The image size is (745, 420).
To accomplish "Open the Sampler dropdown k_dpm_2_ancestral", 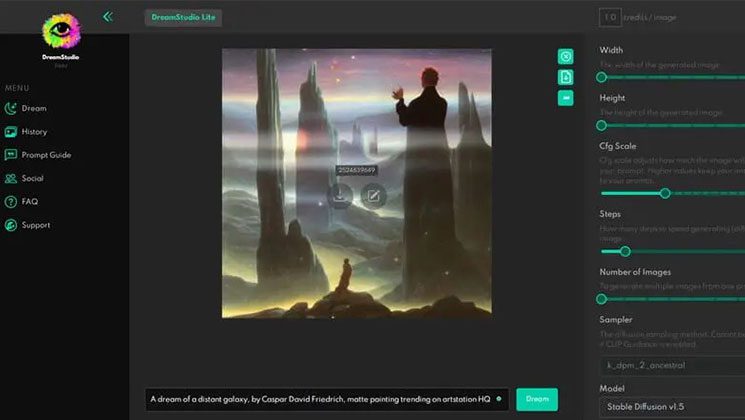I will pyautogui.click(x=672, y=365).
